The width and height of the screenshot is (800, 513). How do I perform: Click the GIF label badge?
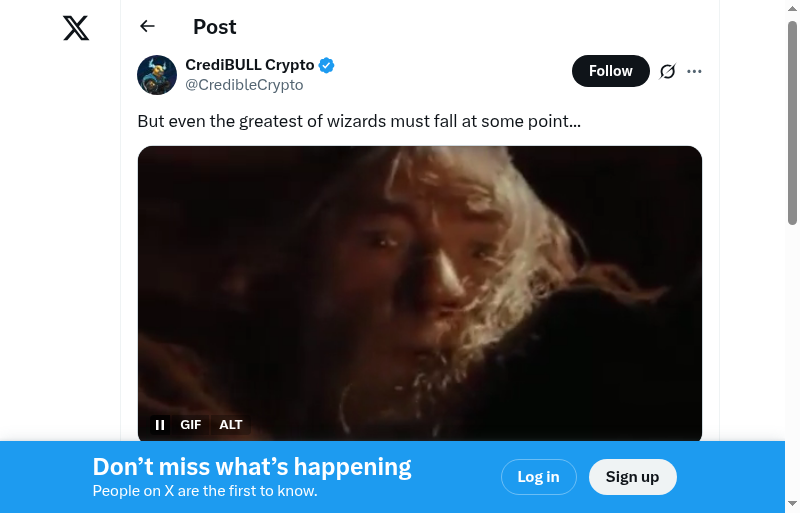[x=191, y=425]
